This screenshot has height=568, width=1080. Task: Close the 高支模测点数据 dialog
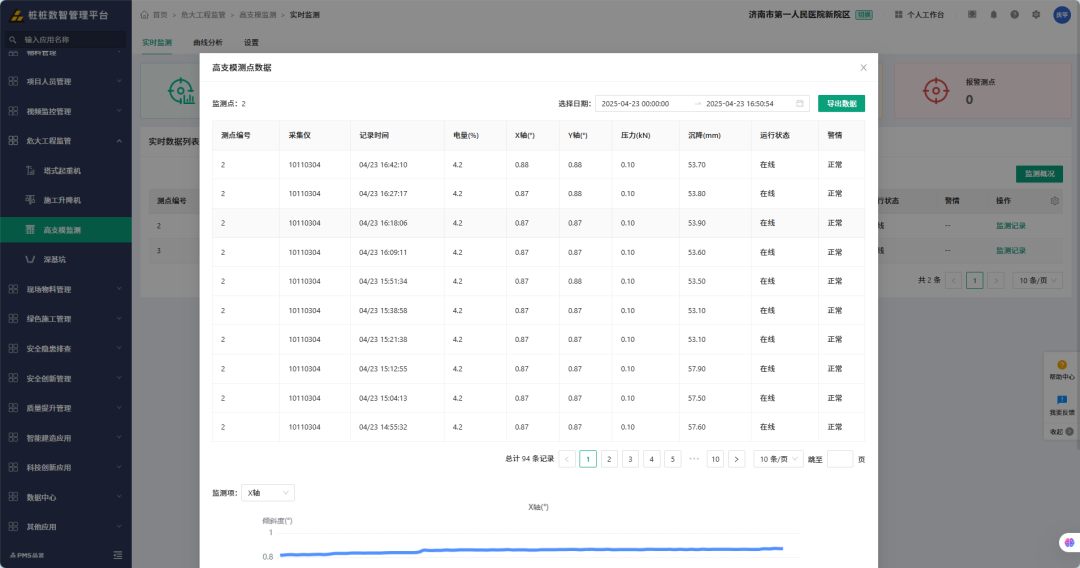(863, 67)
